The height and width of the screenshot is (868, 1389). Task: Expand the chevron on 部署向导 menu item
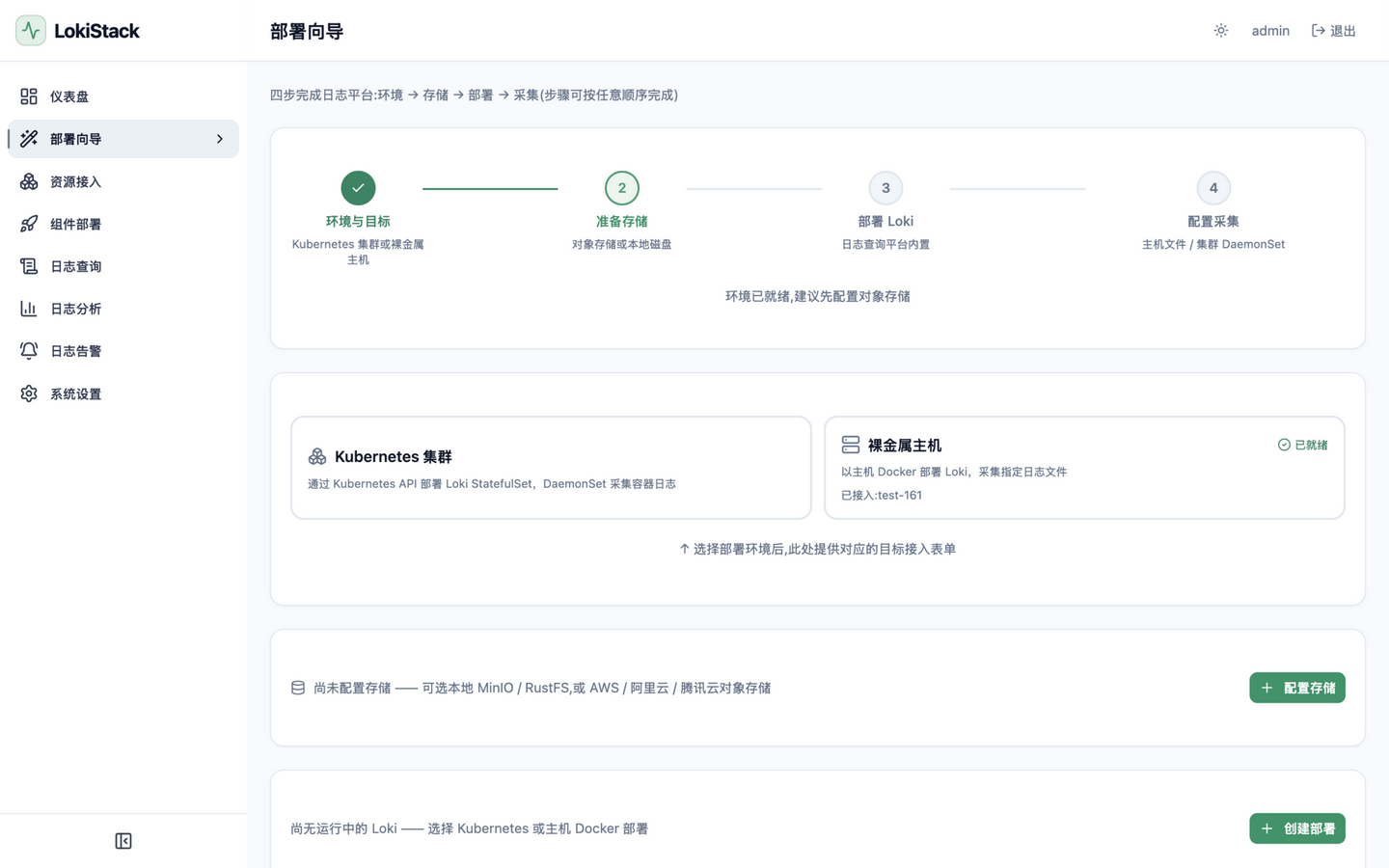click(x=220, y=139)
